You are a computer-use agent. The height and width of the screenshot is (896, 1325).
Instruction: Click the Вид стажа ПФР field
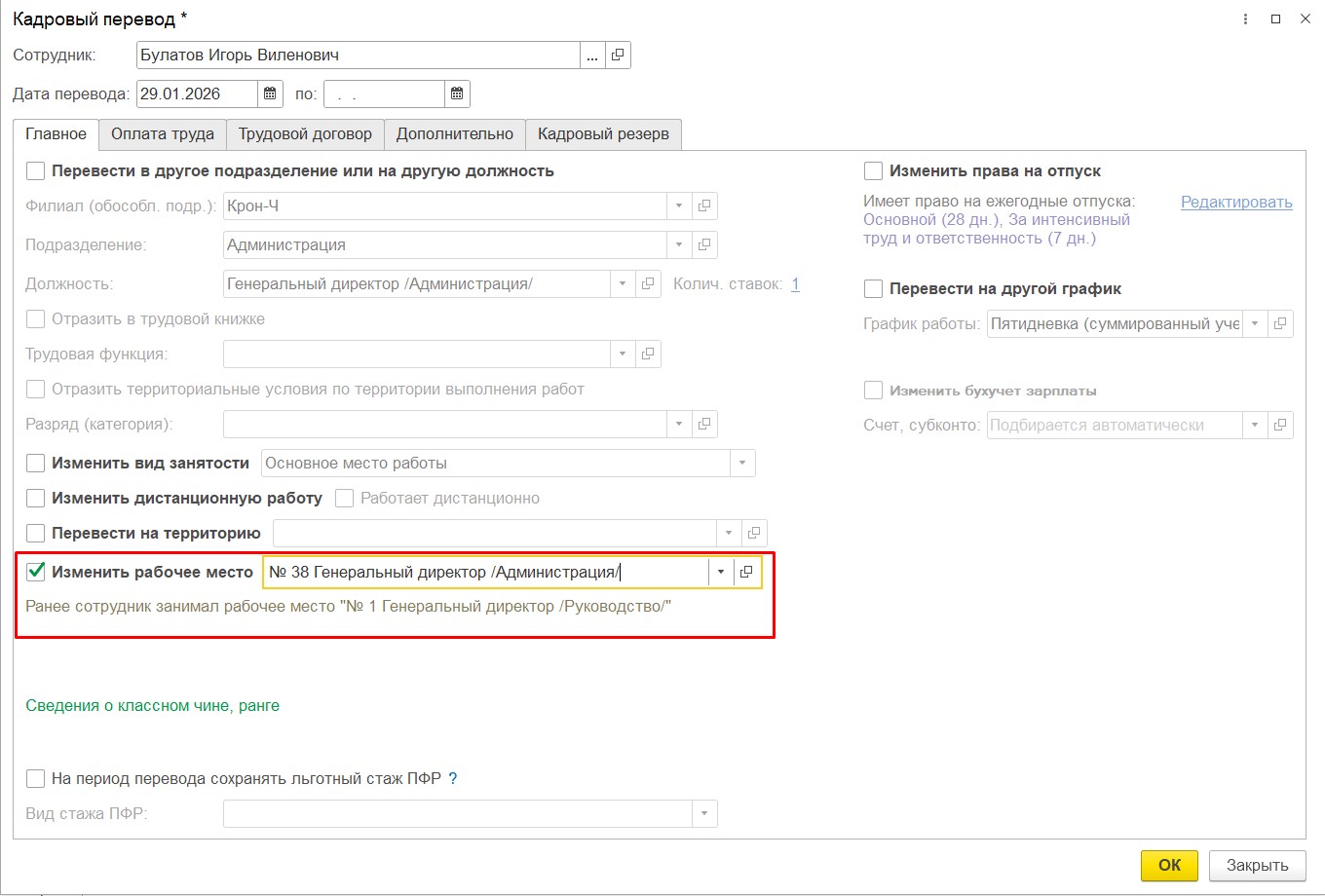pos(458,814)
